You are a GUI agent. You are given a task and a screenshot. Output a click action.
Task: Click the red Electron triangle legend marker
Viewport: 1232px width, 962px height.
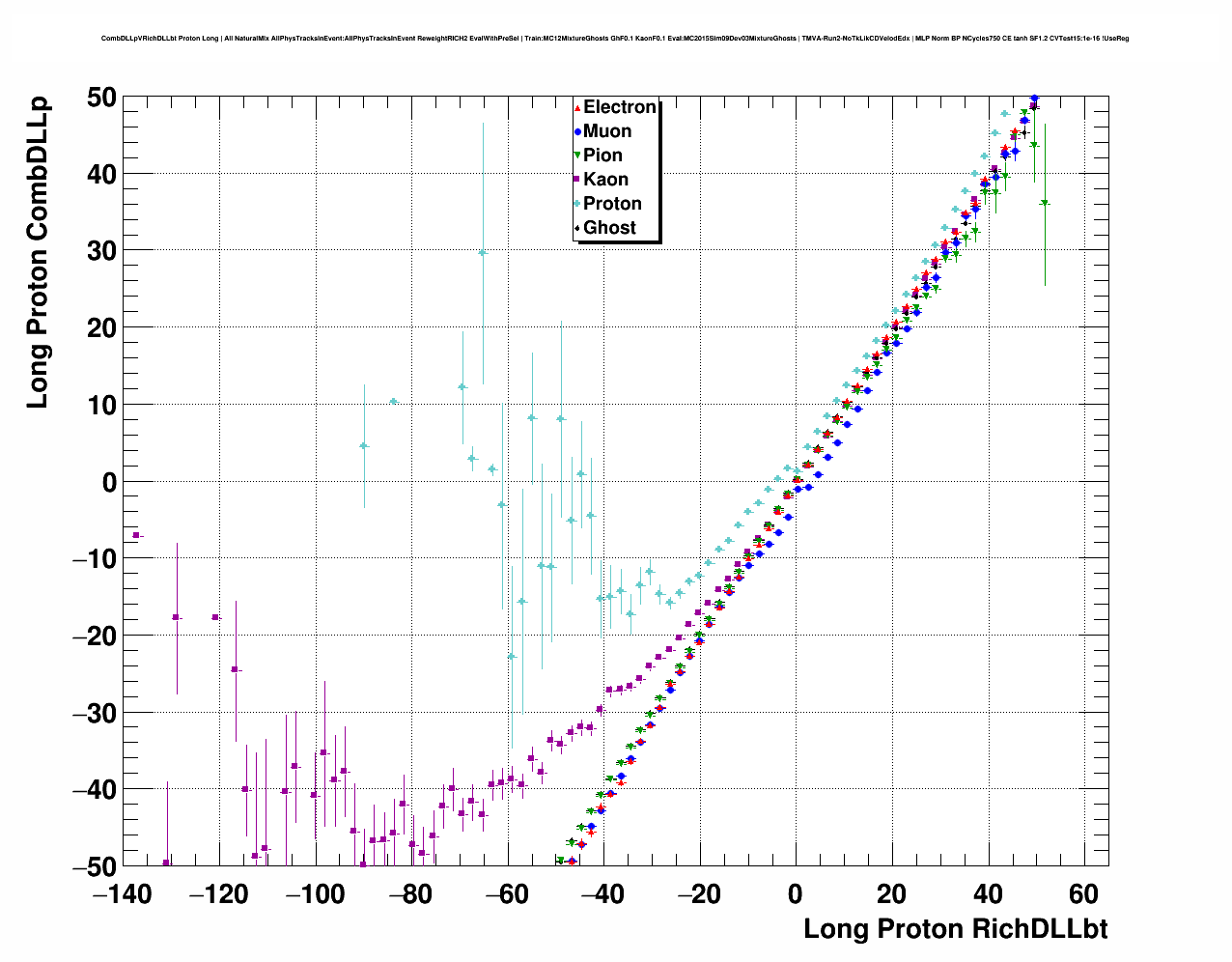click(x=577, y=108)
